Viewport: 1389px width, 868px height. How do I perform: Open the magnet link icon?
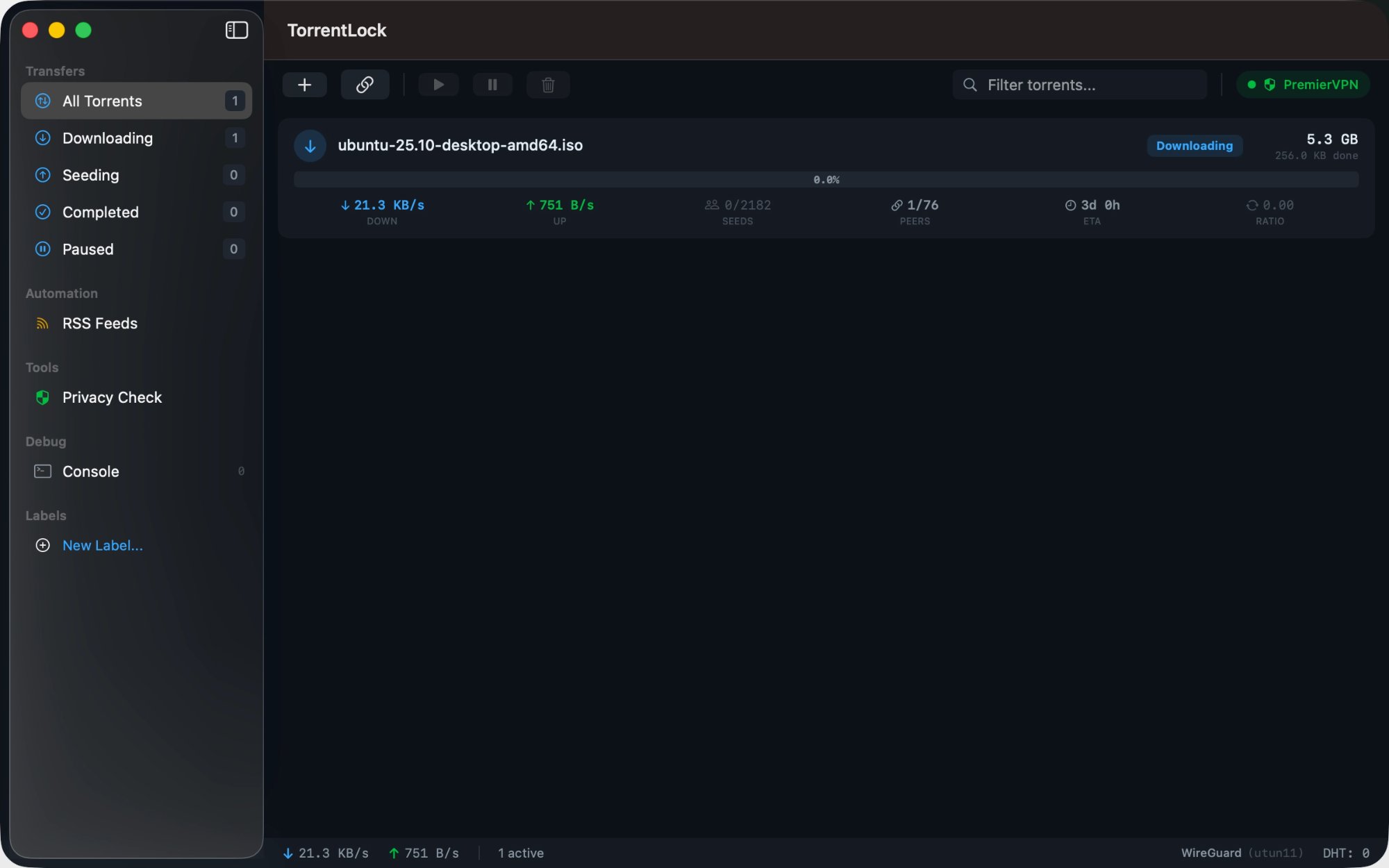tap(365, 84)
